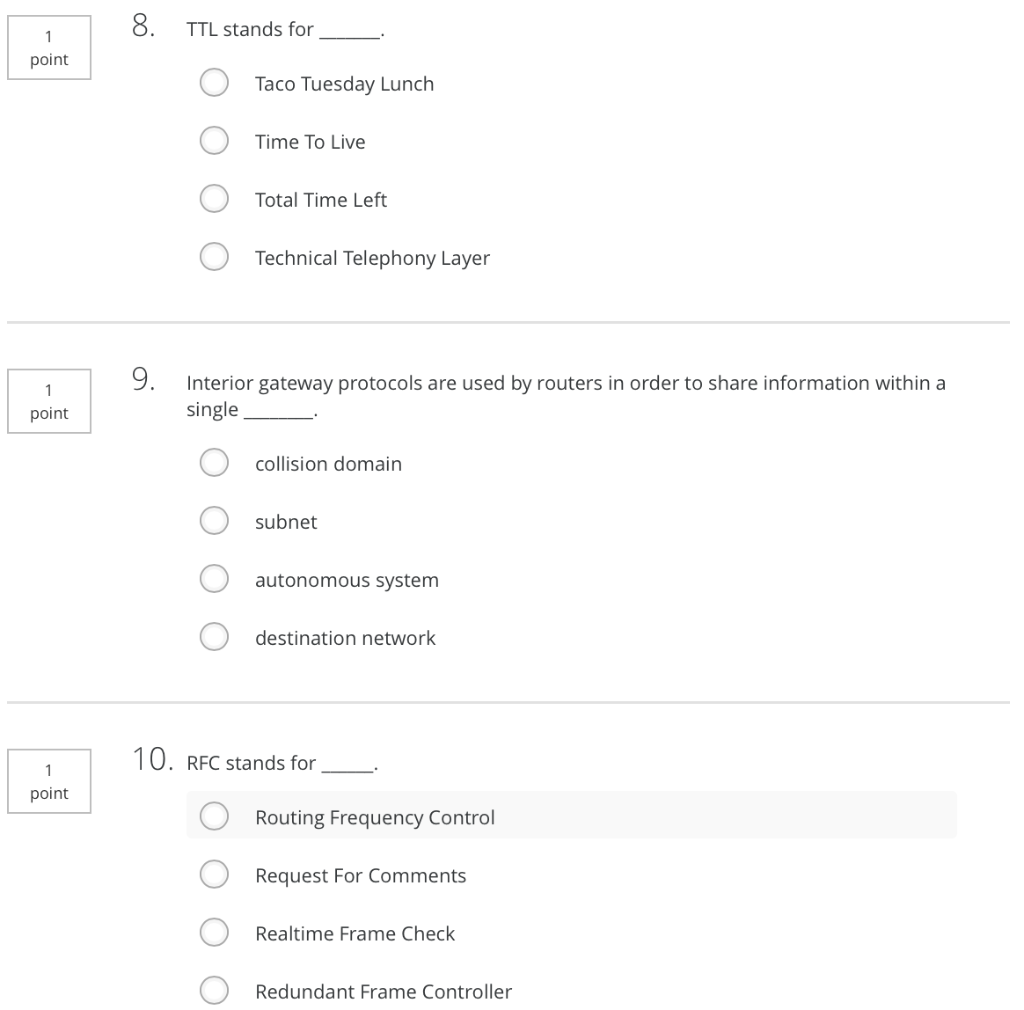Click the Time To Live answer text

point(310,142)
